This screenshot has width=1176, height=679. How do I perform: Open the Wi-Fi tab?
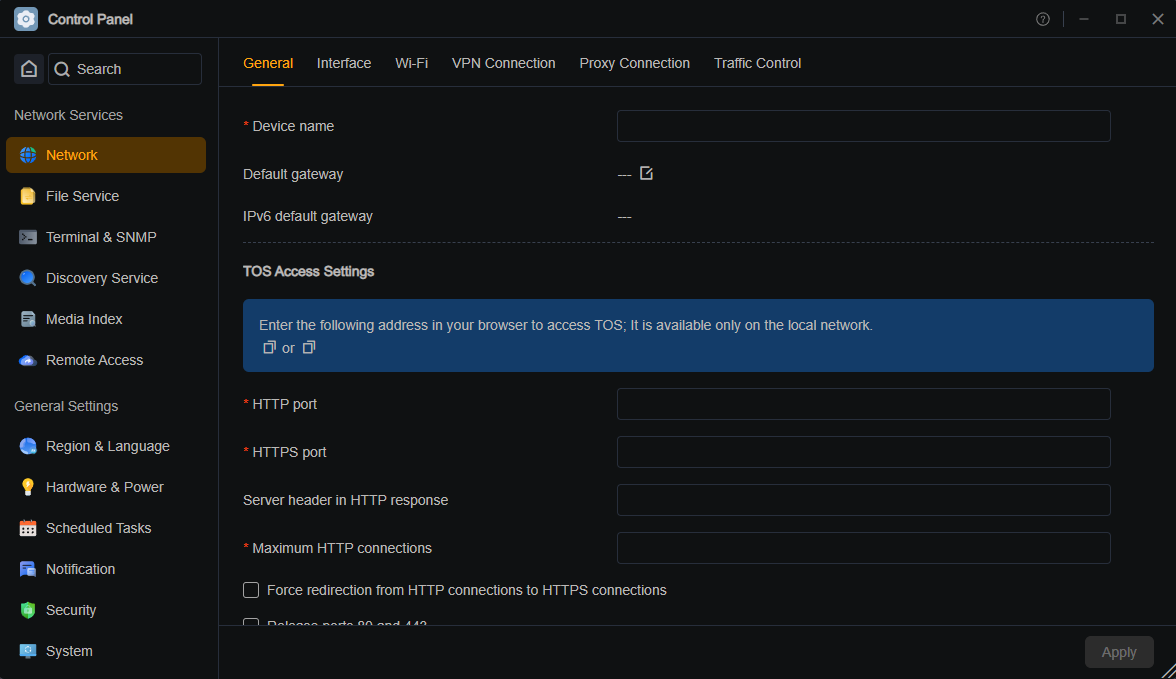[x=411, y=64]
